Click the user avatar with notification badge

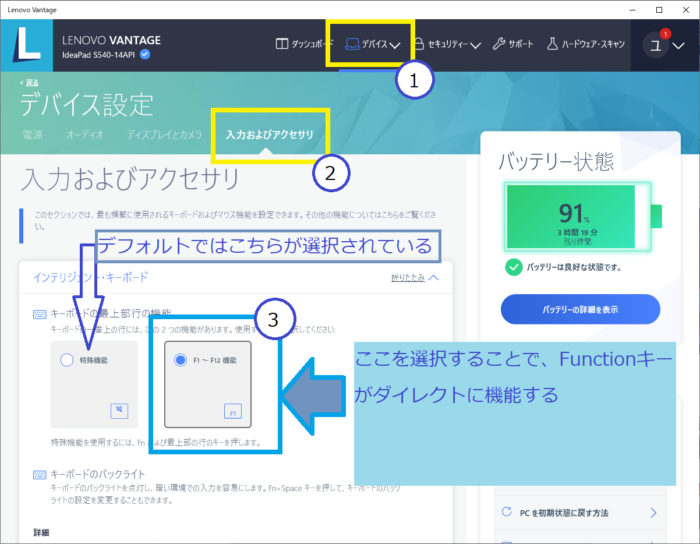click(x=656, y=45)
